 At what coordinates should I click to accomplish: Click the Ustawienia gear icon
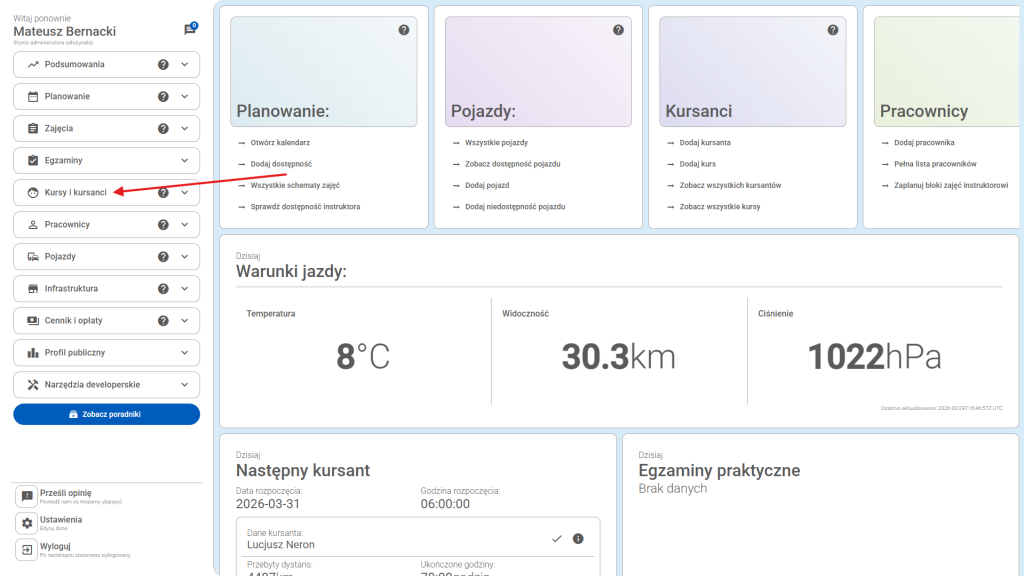pos(27,523)
